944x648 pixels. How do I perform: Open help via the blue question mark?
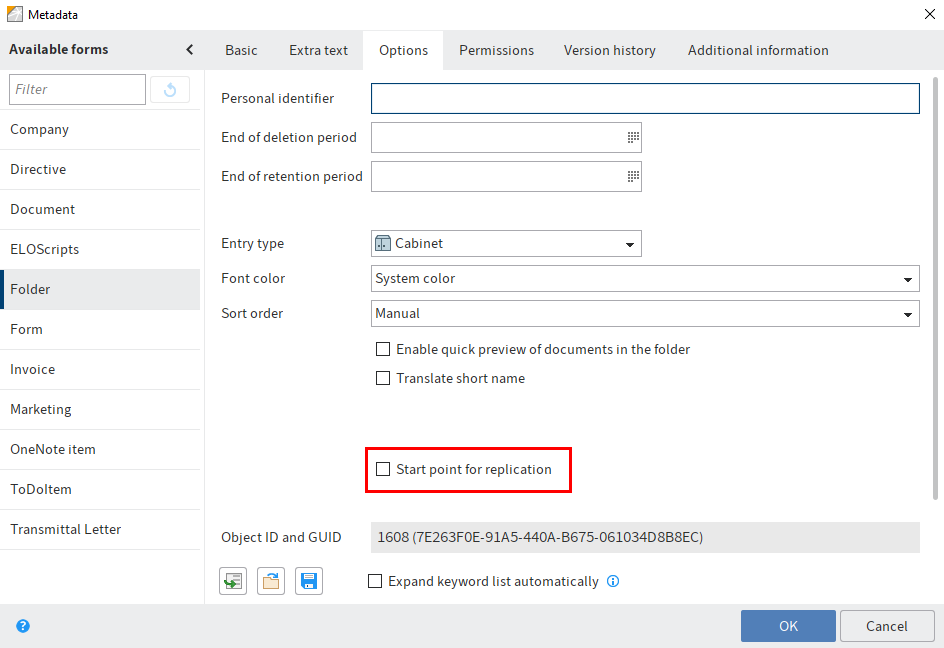[x=23, y=626]
